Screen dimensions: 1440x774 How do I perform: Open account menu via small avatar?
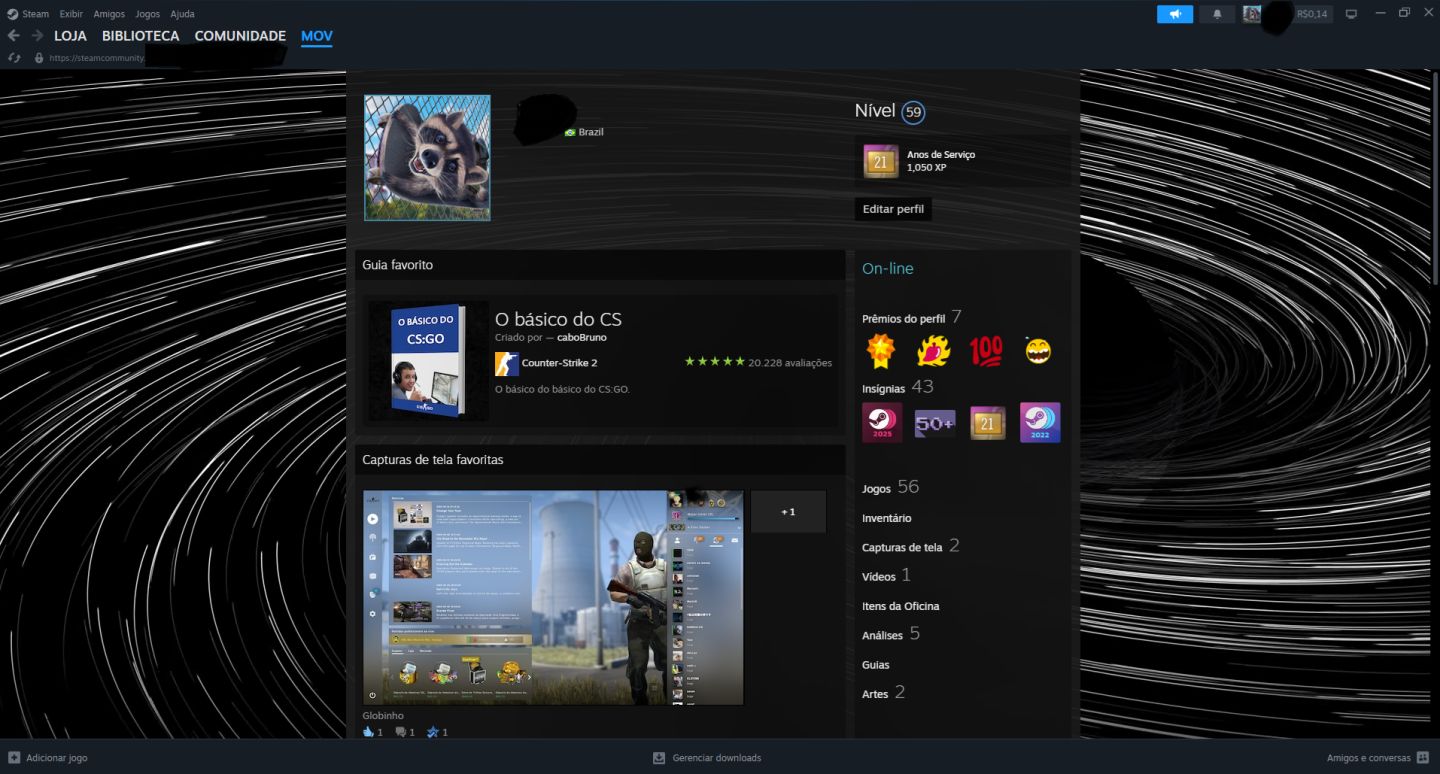pyautogui.click(x=1252, y=14)
